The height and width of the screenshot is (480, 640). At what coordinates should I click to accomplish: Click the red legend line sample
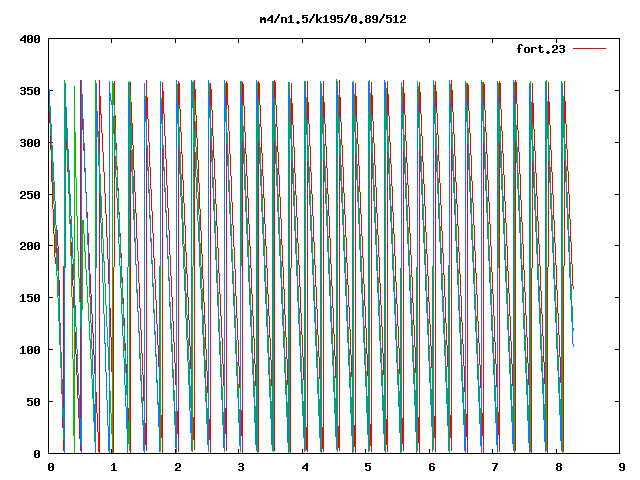point(590,49)
